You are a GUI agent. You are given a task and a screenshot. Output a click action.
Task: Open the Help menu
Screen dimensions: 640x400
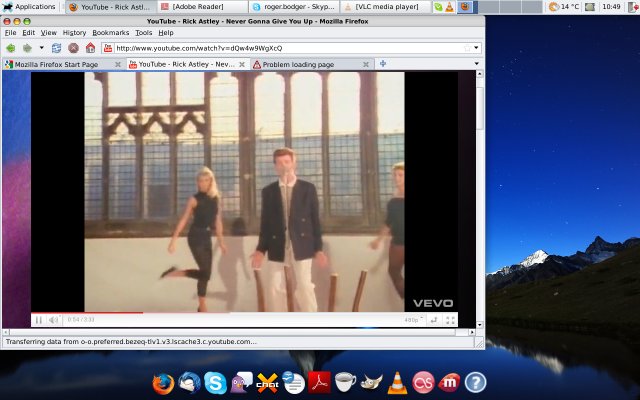166,33
